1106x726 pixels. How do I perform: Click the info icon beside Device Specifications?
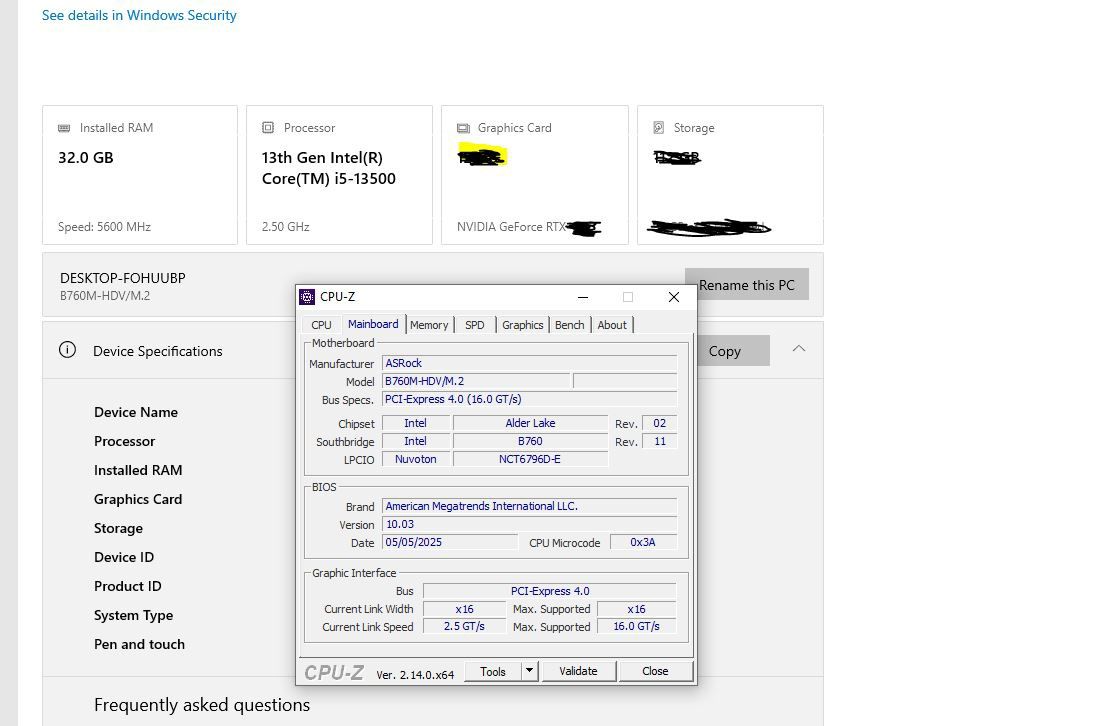(x=68, y=350)
